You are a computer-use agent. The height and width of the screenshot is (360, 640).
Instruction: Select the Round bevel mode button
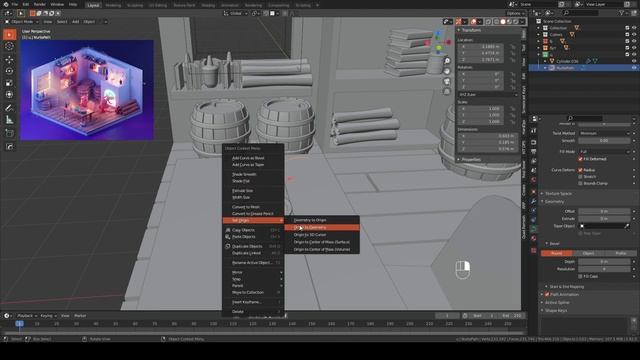point(557,253)
